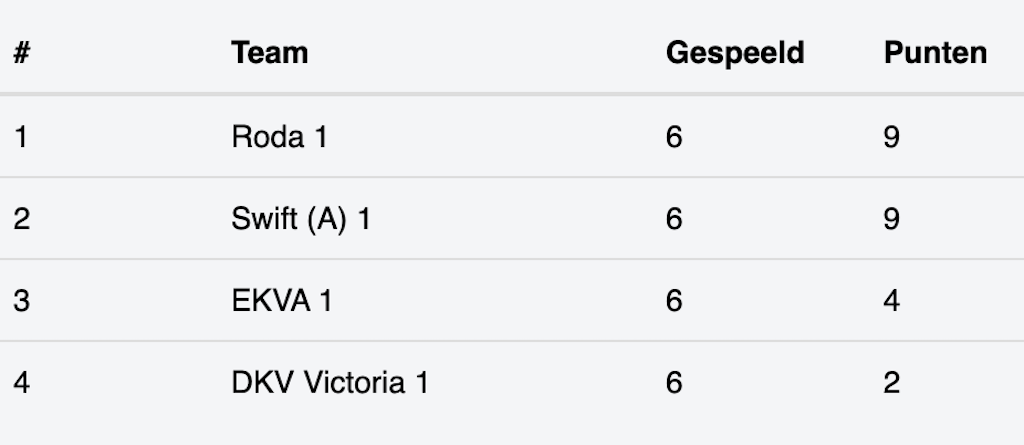The height and width of the screenshot is (445, 1024).
Task: Select the DKV Victoria 1 team name
Action: 330,383
